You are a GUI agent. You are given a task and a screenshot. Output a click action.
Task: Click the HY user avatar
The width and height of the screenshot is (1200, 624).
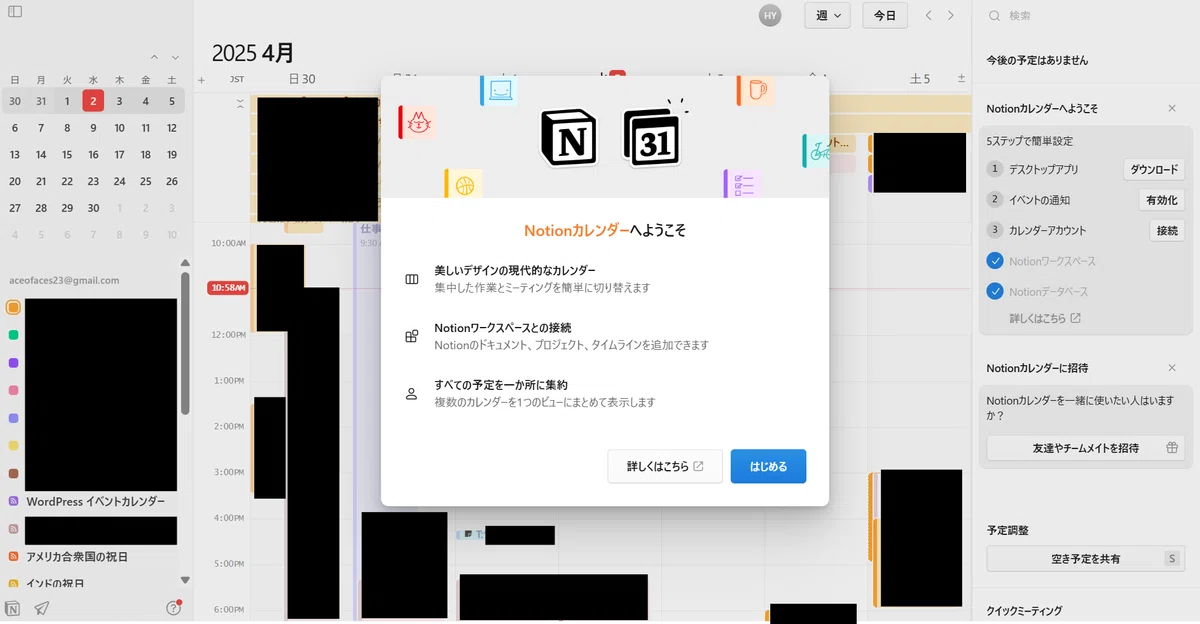click(x=770, y=16)
